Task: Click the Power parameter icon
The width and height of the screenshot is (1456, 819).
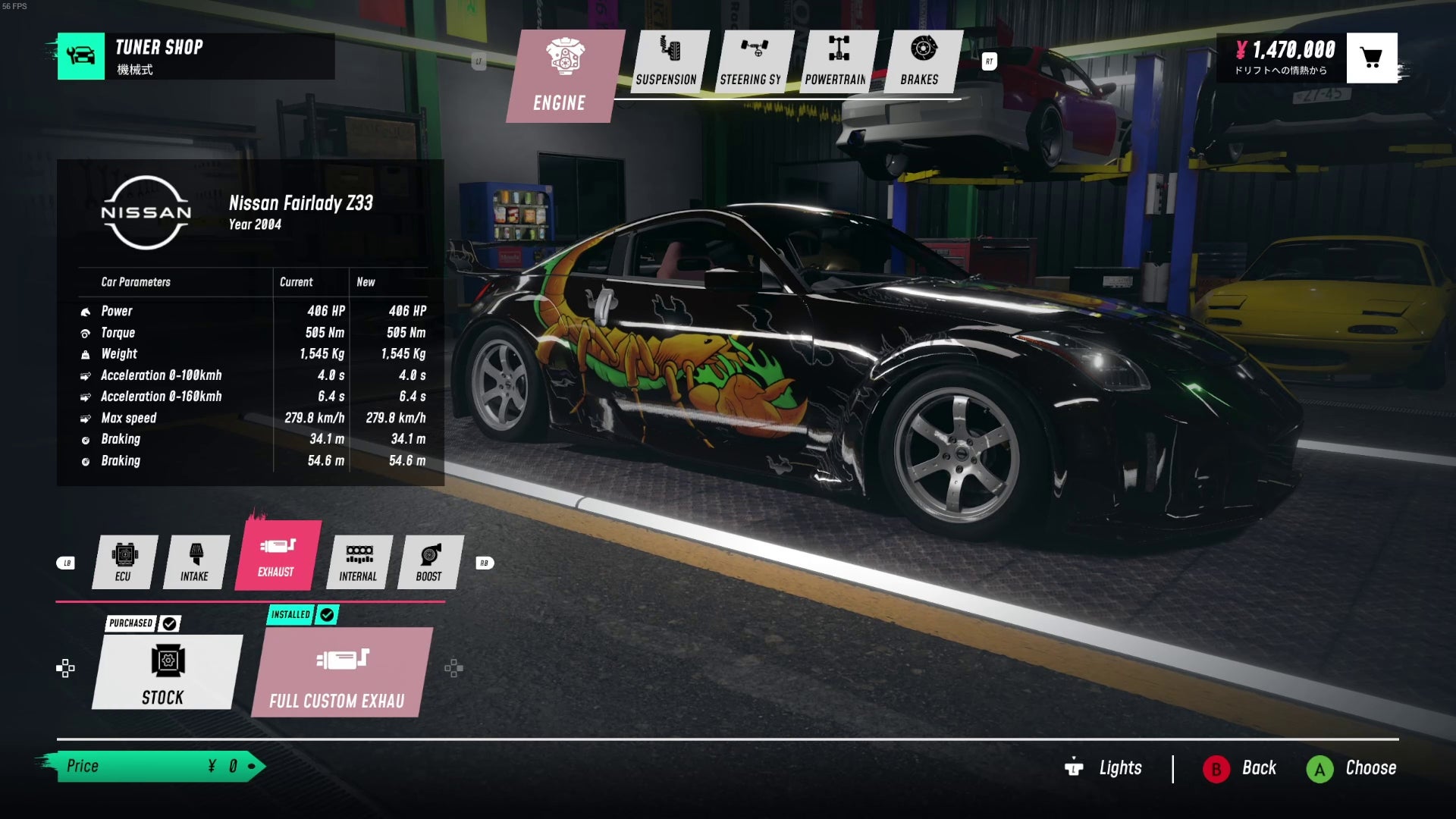Action: click(x=86, y=312)
